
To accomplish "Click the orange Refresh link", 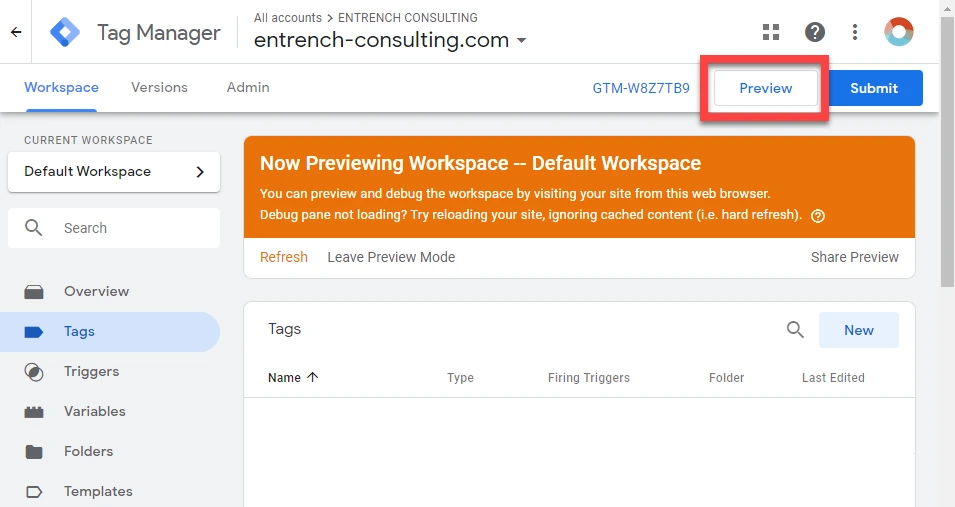I will 284,257.
